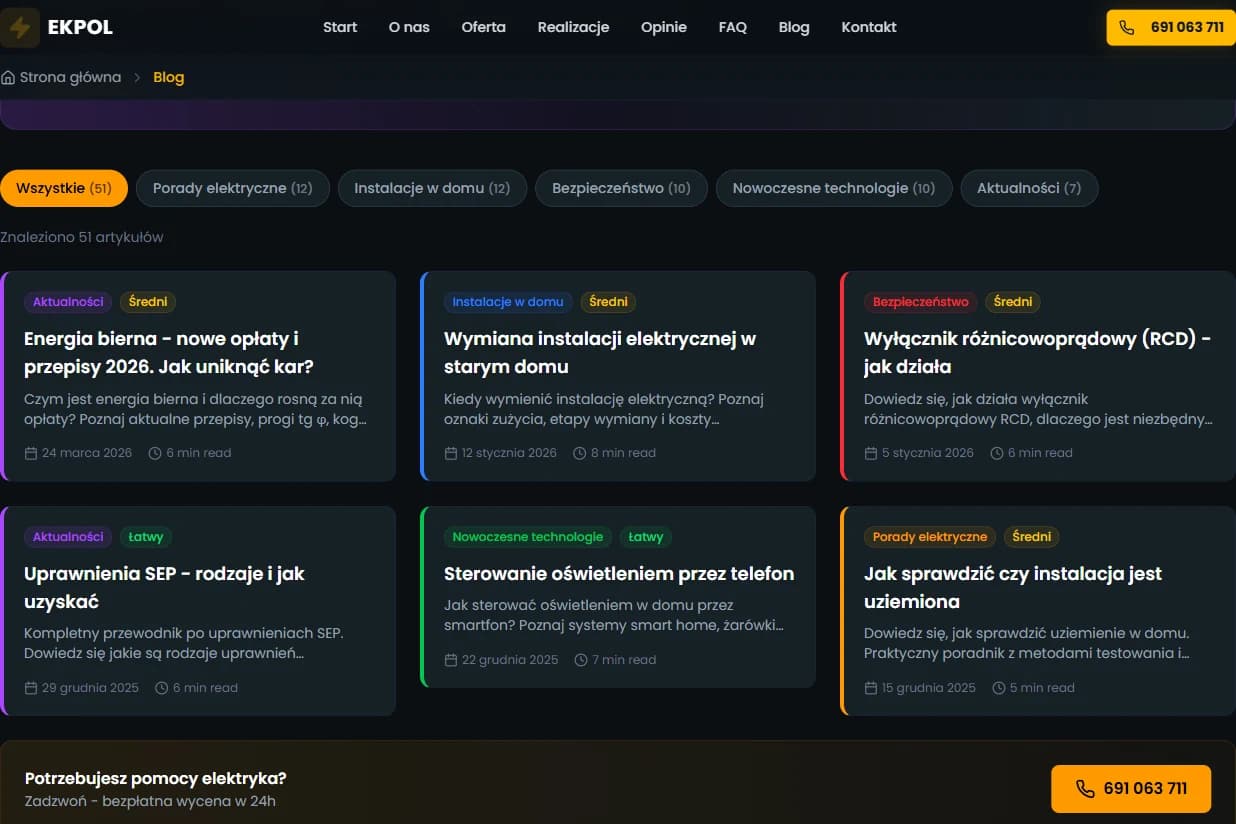Click the orange Porady elektryczne card tag
The width and height of the screenshot is (1236, 824).
[x=930, y=537]
